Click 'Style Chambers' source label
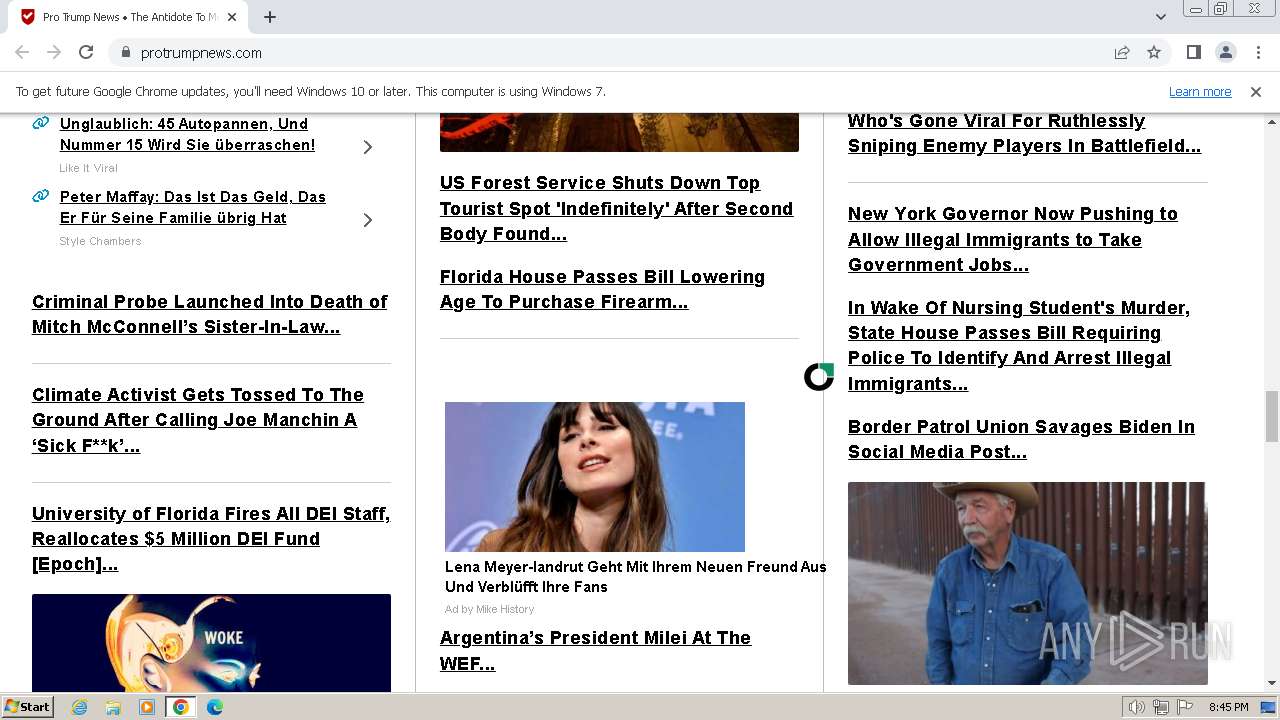1280x720 pixels. pyautogui.click(x=100, y=241)
